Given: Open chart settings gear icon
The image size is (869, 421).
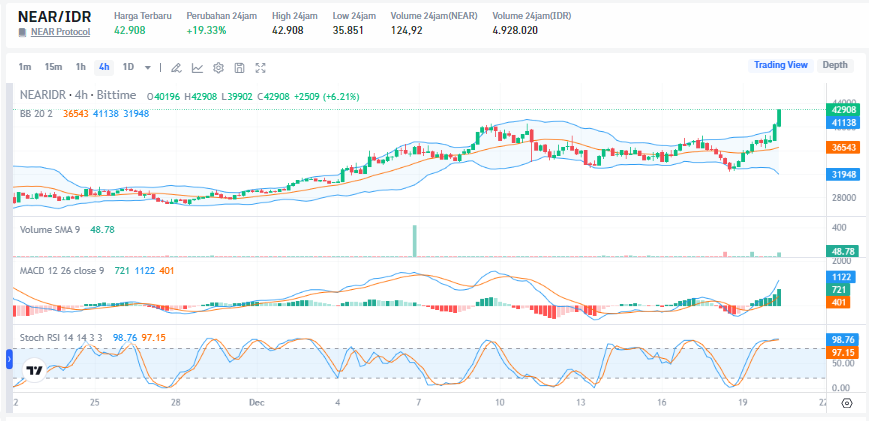Looking at the screenshot, I should (x=218, y=68).
